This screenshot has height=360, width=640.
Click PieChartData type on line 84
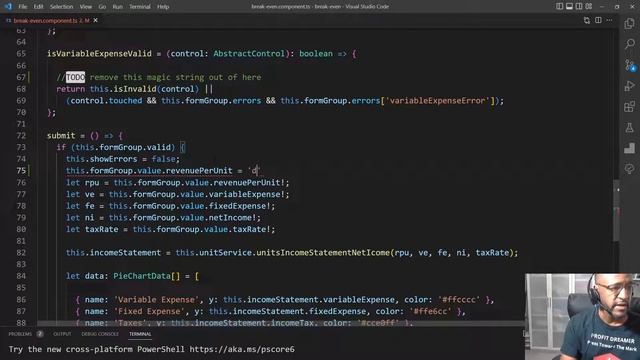[x=142, y=276]
